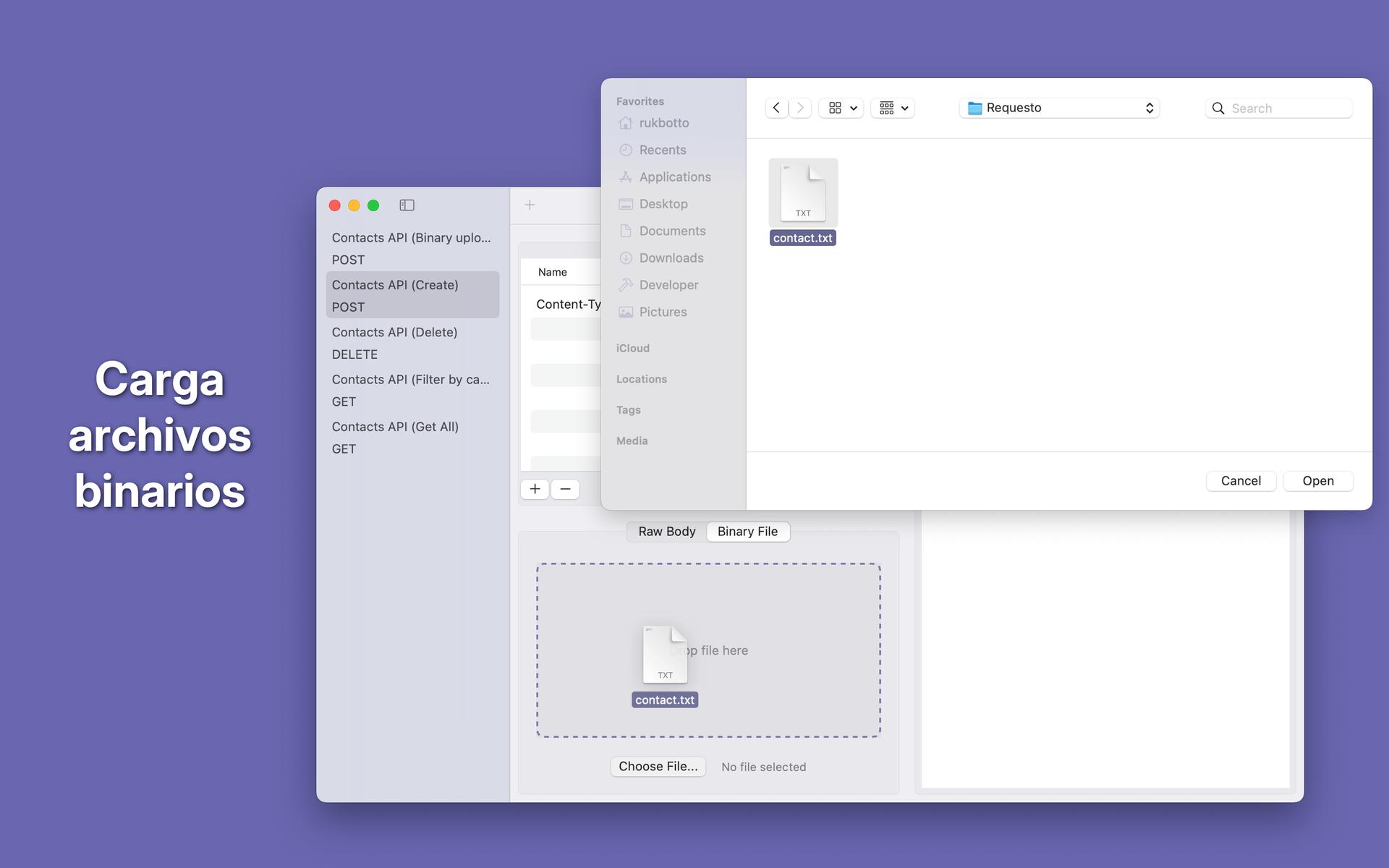Click the forward navigation arrow
The height and width of the screenshot is (868, 1389).
pyautogui.click(x=800, y=108)
